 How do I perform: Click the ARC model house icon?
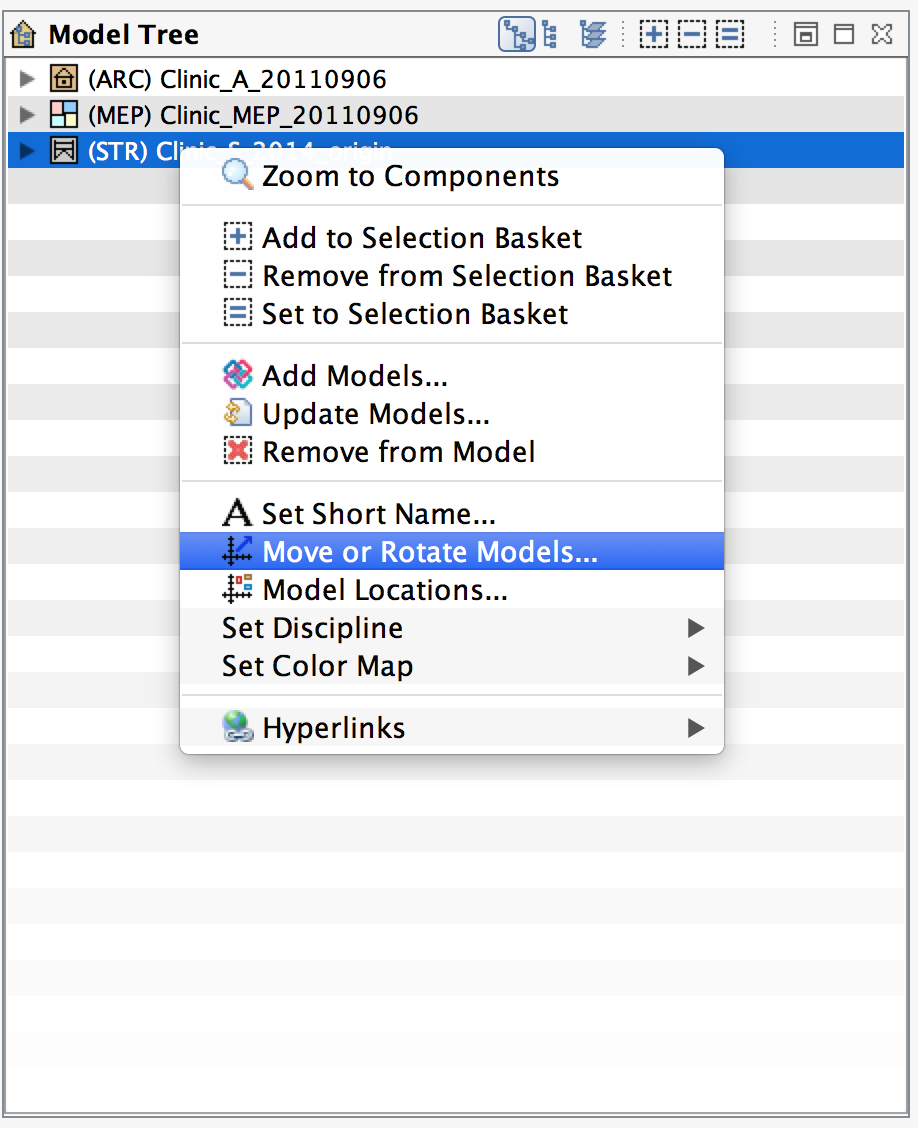tap(63, 78)
